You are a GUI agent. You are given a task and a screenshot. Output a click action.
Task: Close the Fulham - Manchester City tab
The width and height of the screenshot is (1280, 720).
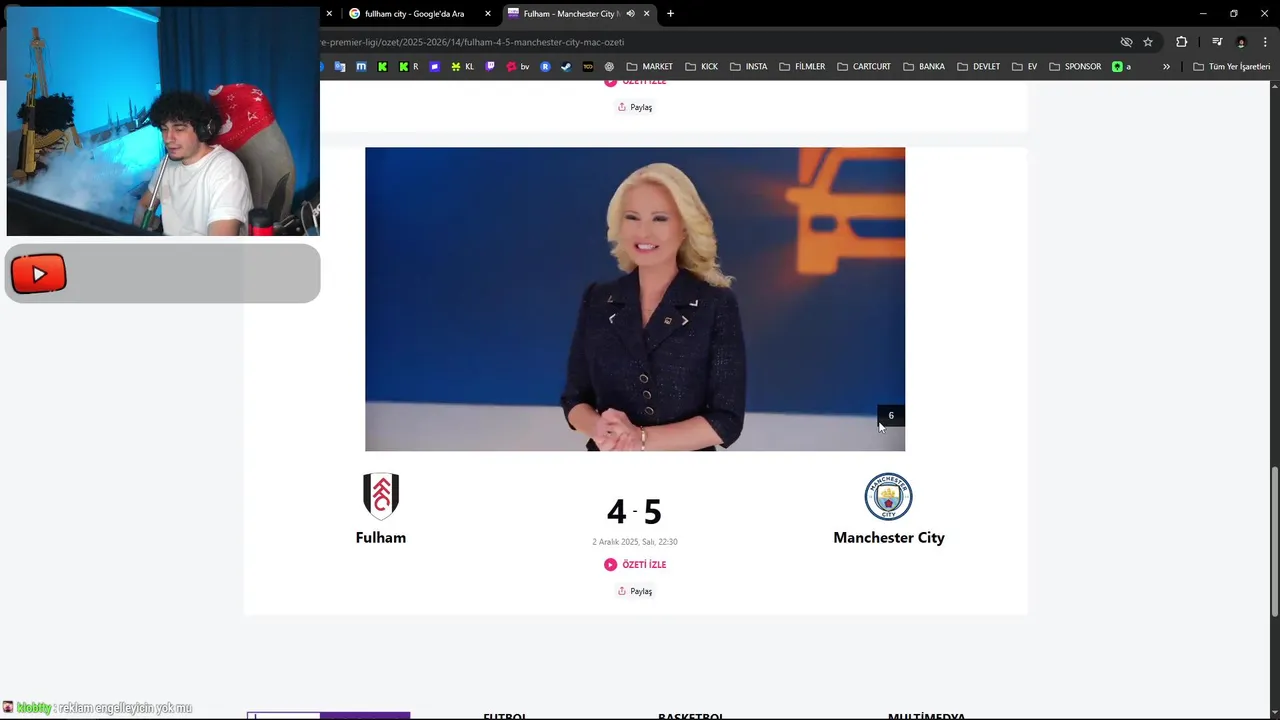(647, 14)
